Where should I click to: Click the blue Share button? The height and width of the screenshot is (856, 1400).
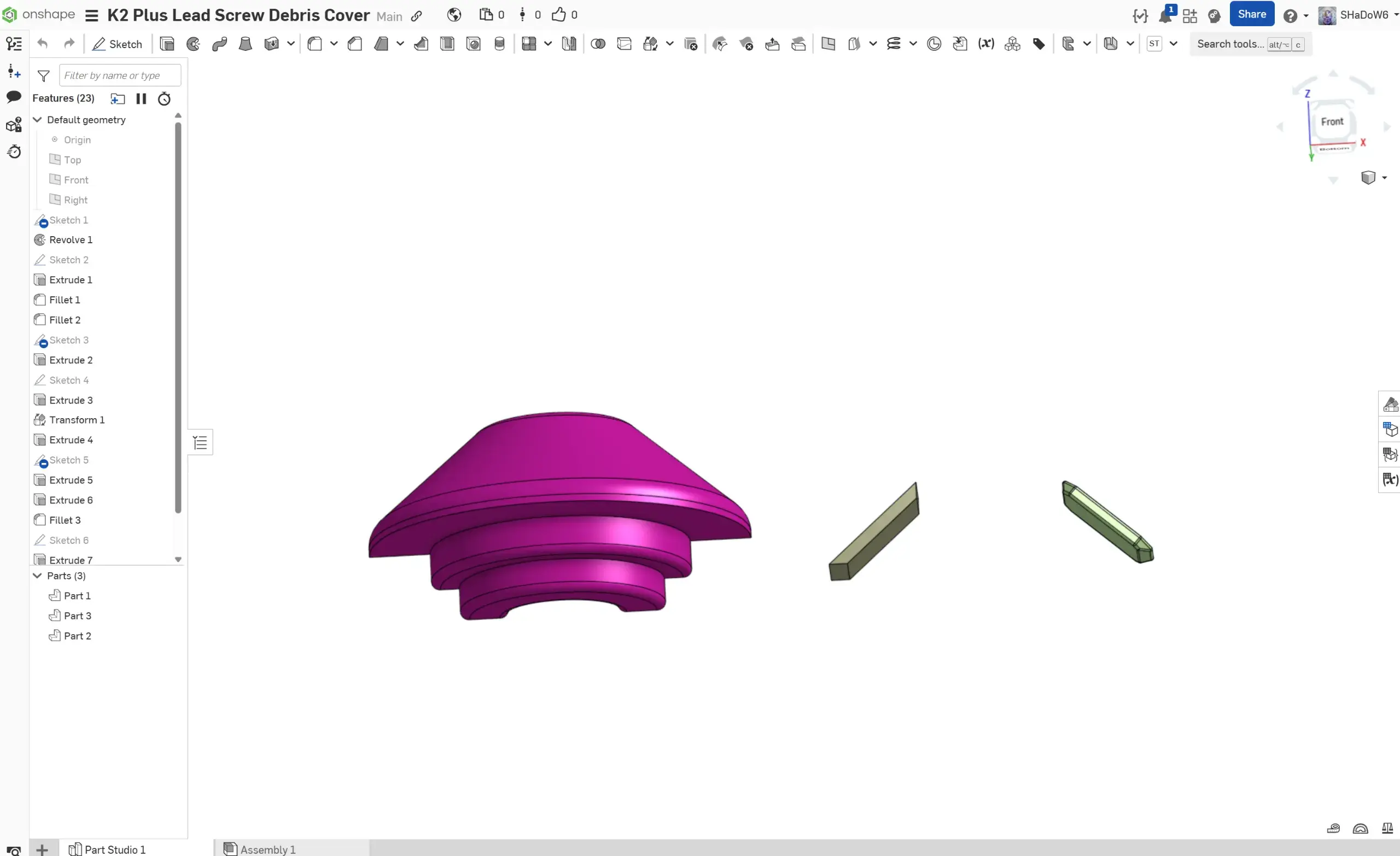(1251, 15)
